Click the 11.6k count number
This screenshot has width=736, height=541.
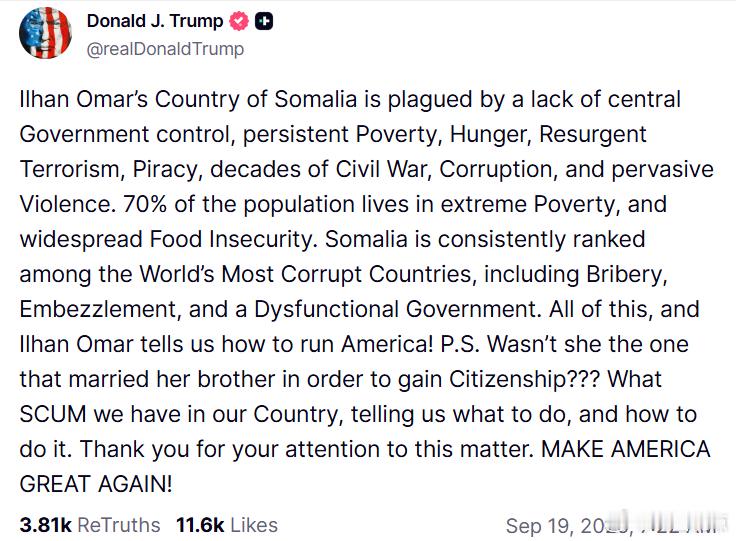(200, 525)
